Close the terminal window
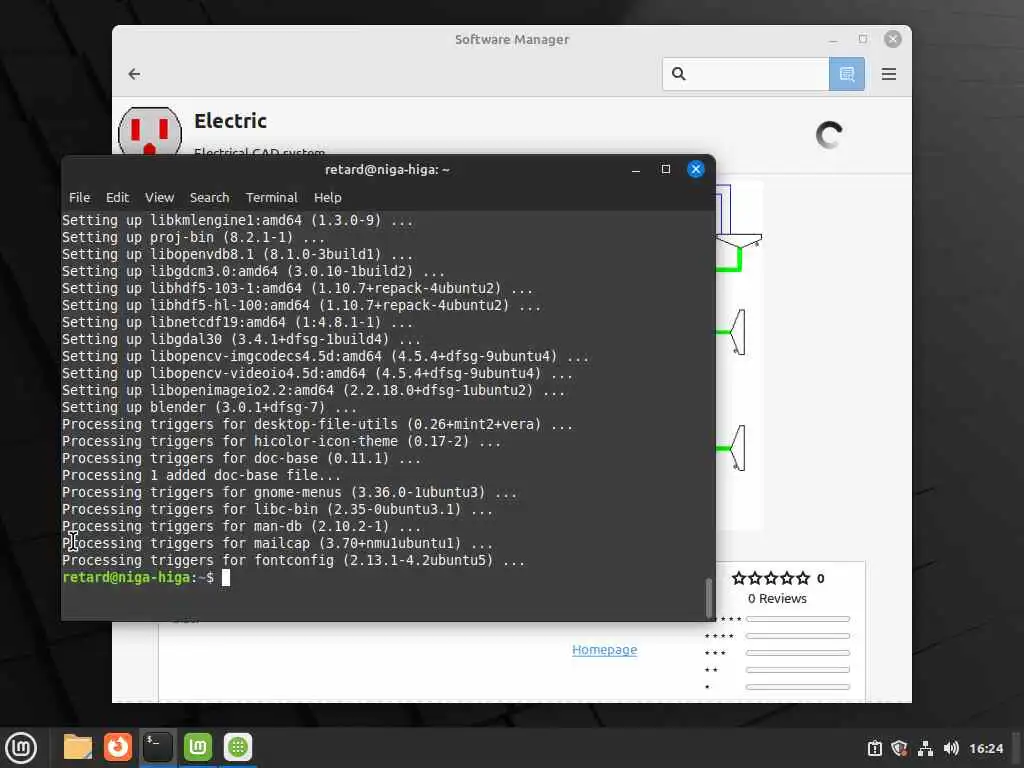The width and height of the screenshot is (1024, 768). [696, 169]
